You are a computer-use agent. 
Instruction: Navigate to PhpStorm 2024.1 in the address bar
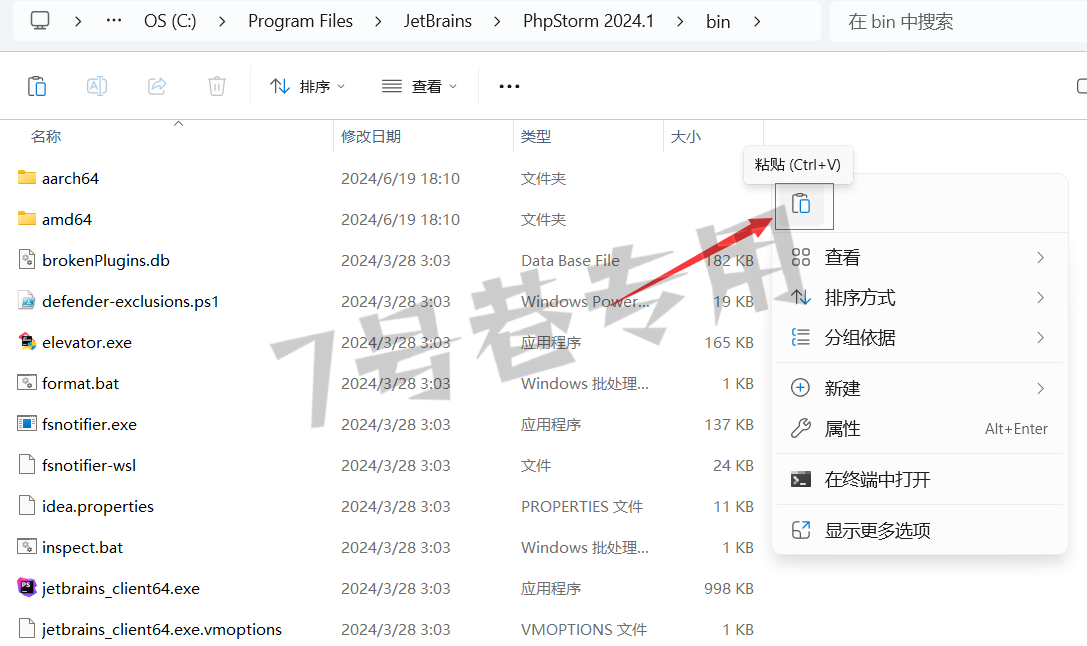(589, 21)
